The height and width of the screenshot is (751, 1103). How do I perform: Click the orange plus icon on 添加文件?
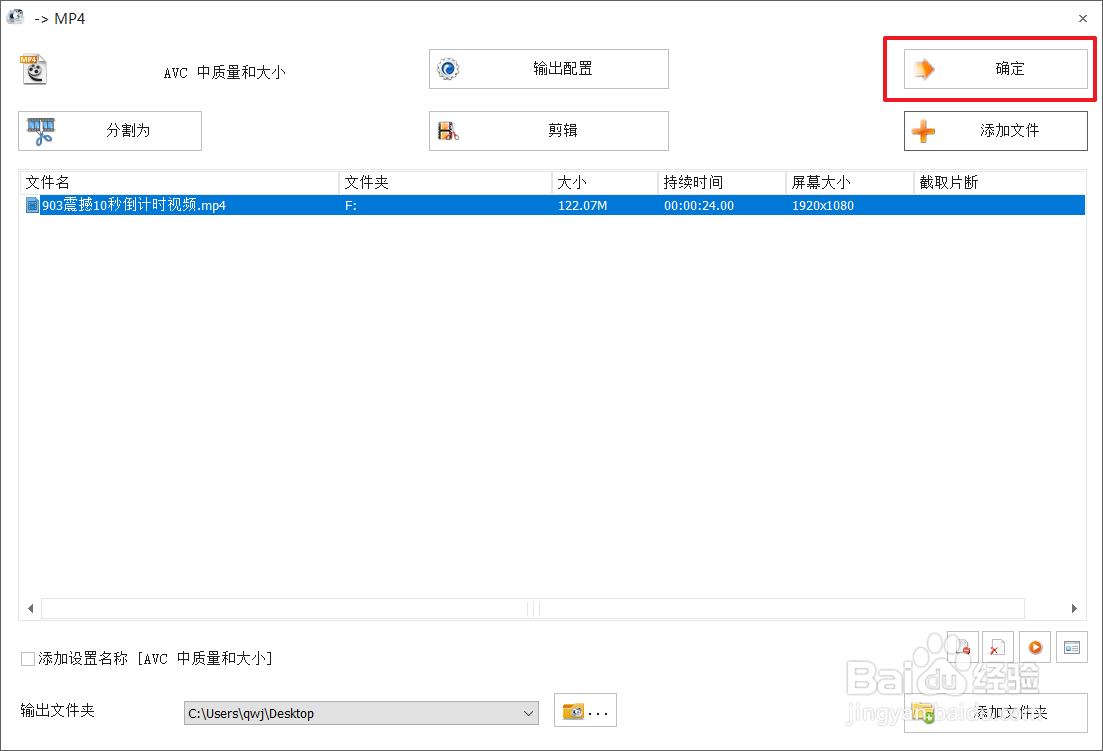[924, 130]
